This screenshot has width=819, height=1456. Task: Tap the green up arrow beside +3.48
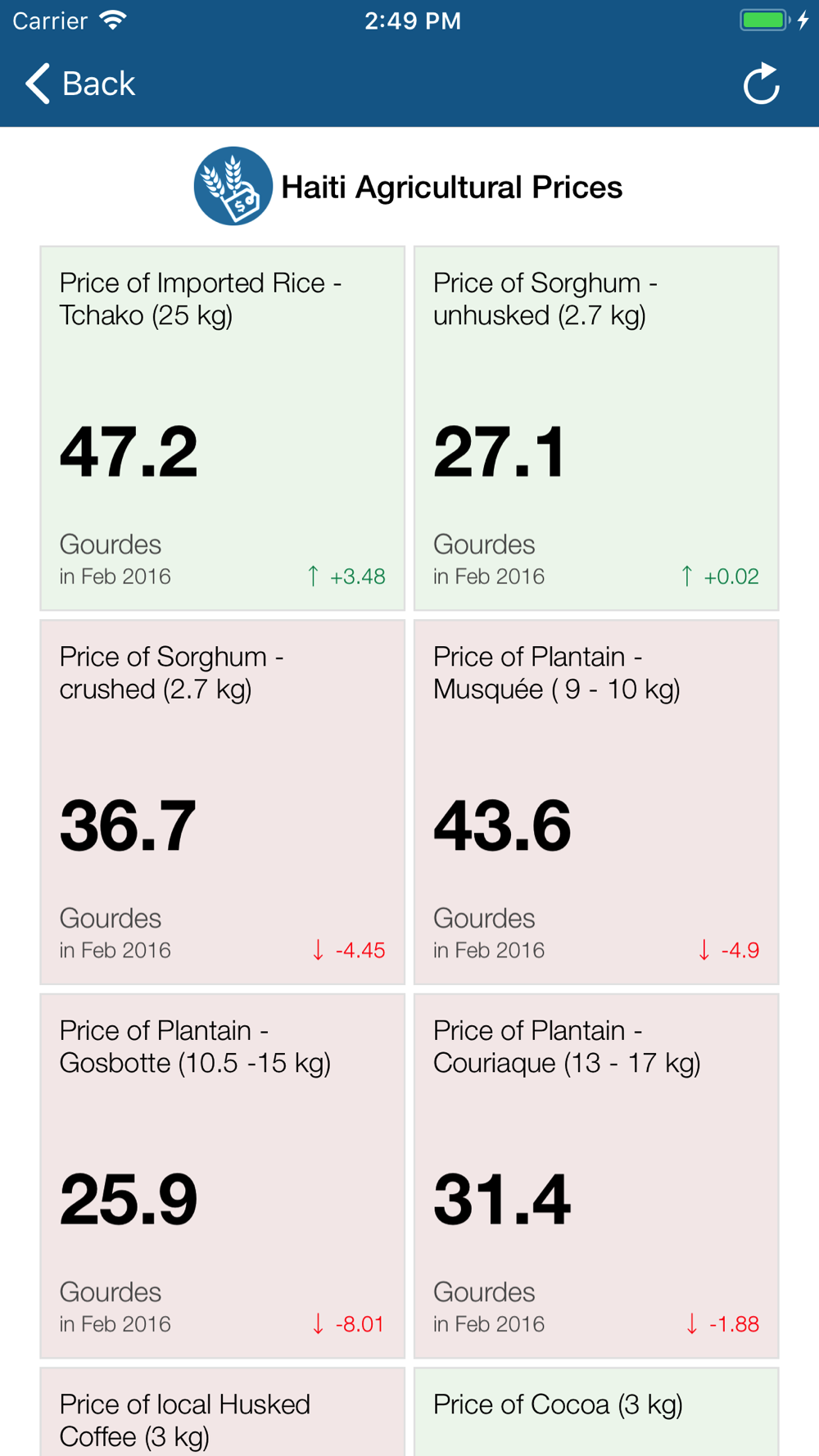point(313,576)
